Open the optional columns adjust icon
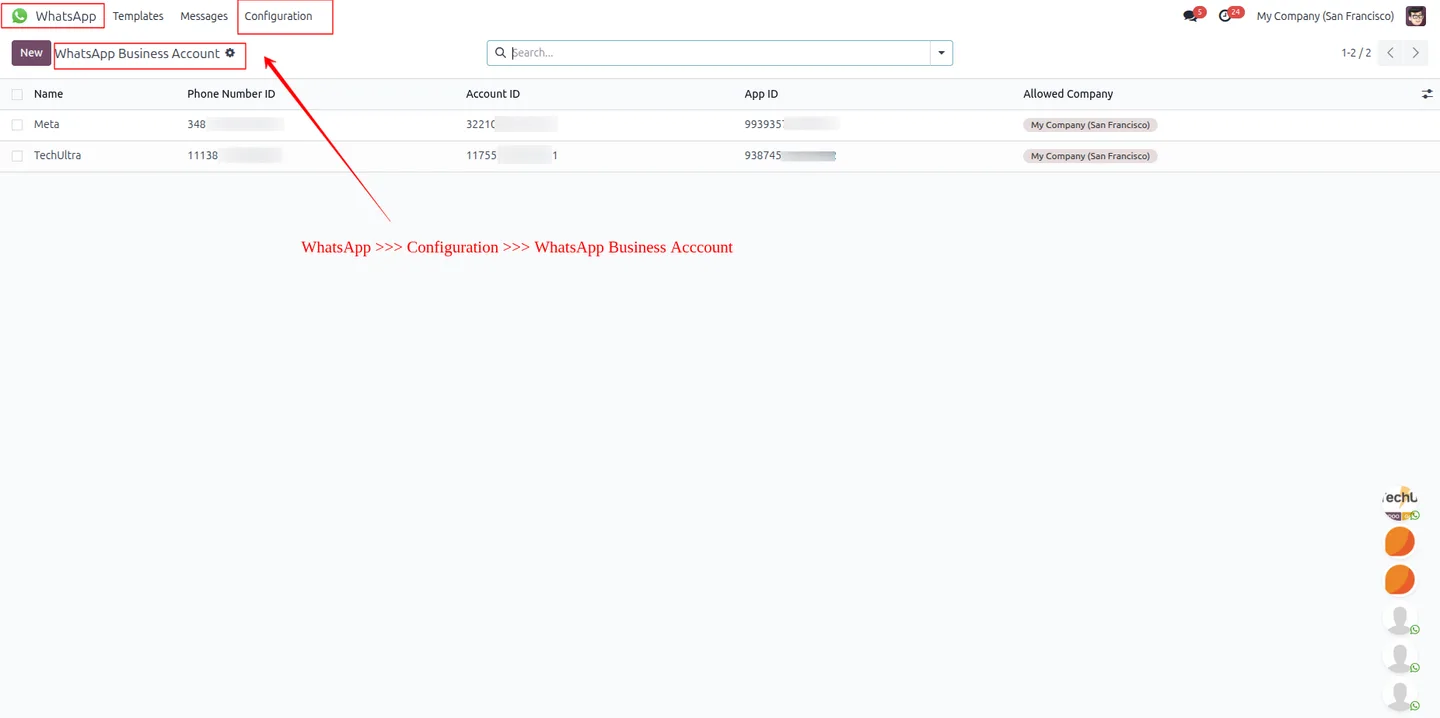This screenshot has width=1440, height=718. (x=1427, y=94)
